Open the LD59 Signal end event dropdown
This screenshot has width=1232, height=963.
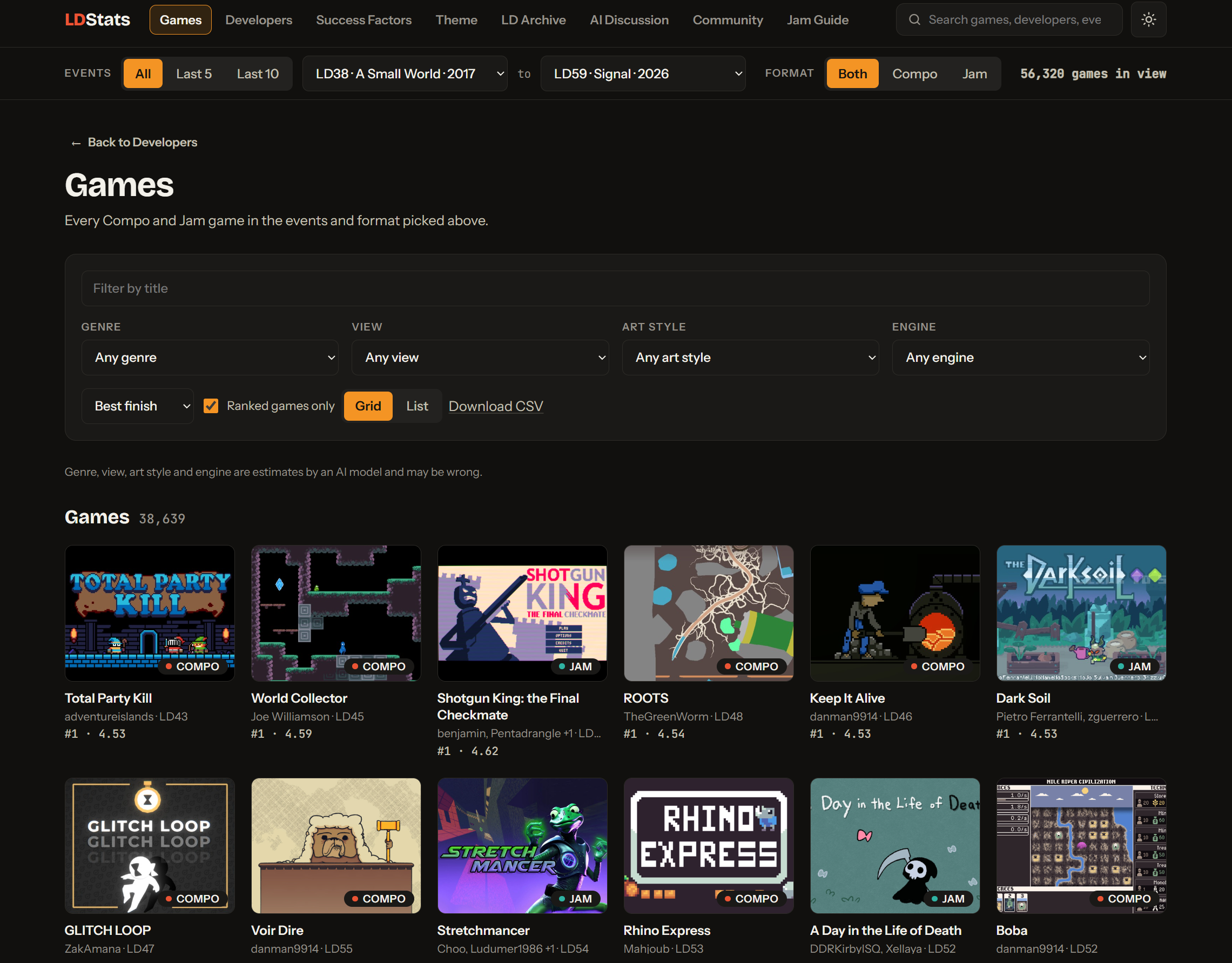(643, 73)
